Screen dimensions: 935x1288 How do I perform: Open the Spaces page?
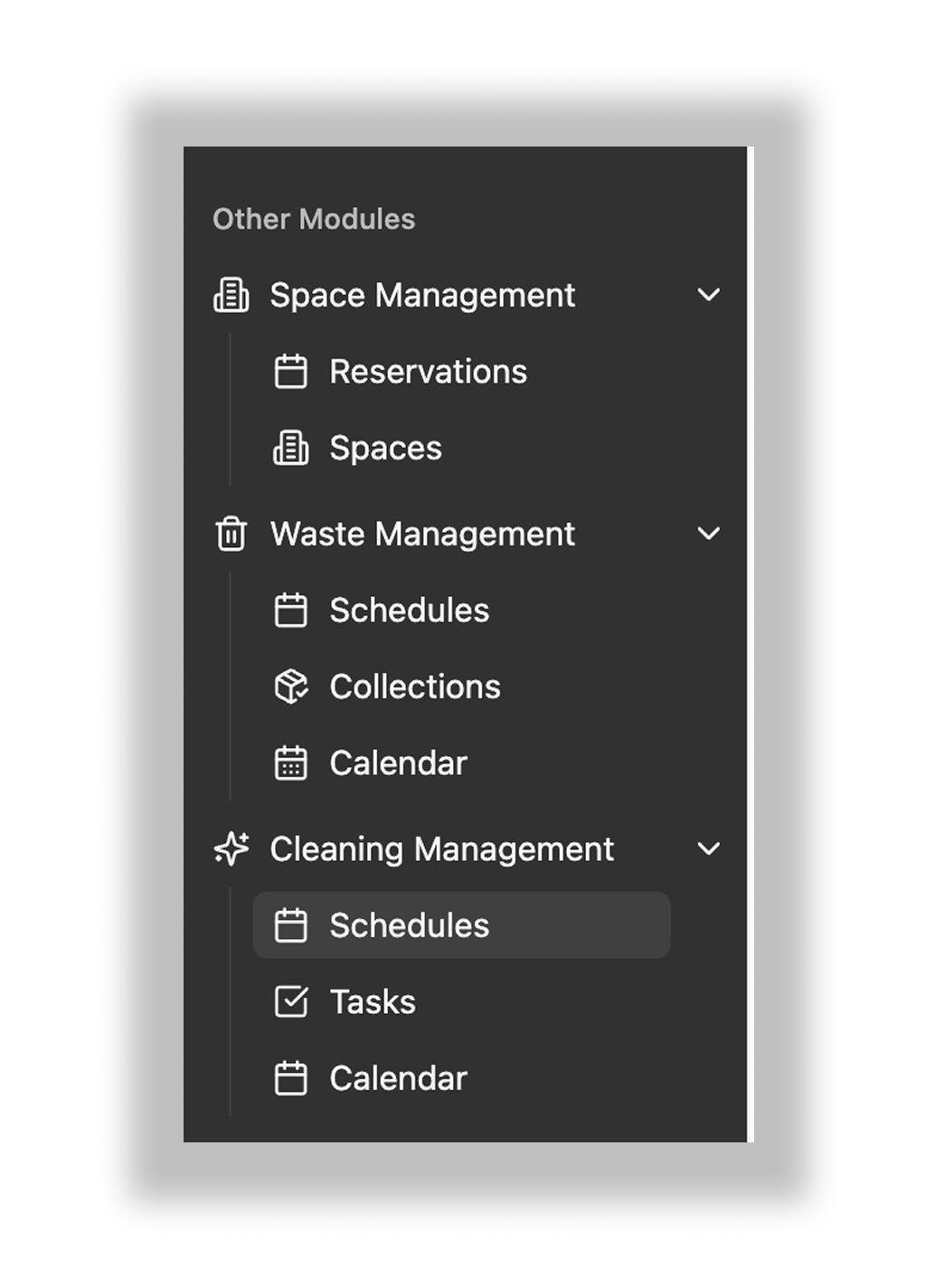pos(385,447)
